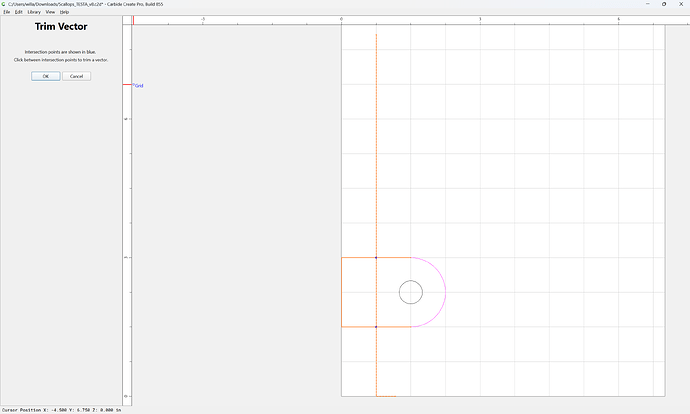Image resolution: width=690 pixels, height=414 pixels.
Task: Open the Library menu
Action: click(34, 12)
